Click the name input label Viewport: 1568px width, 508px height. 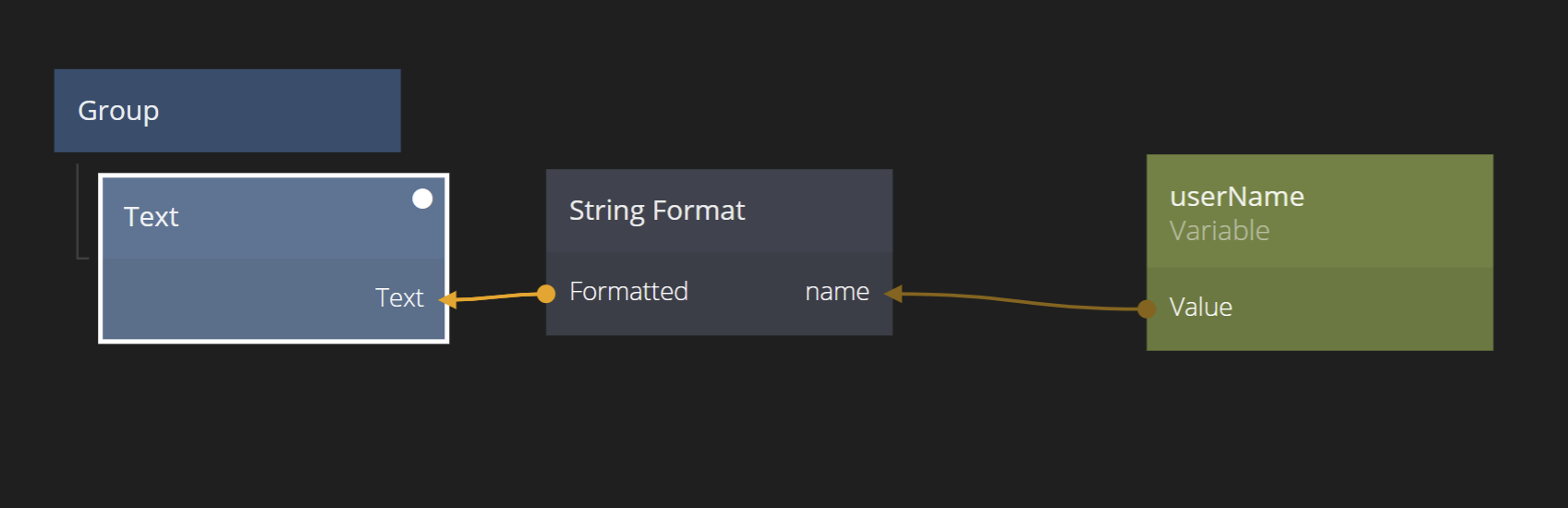pyautogui.click(x=837, y=292)
